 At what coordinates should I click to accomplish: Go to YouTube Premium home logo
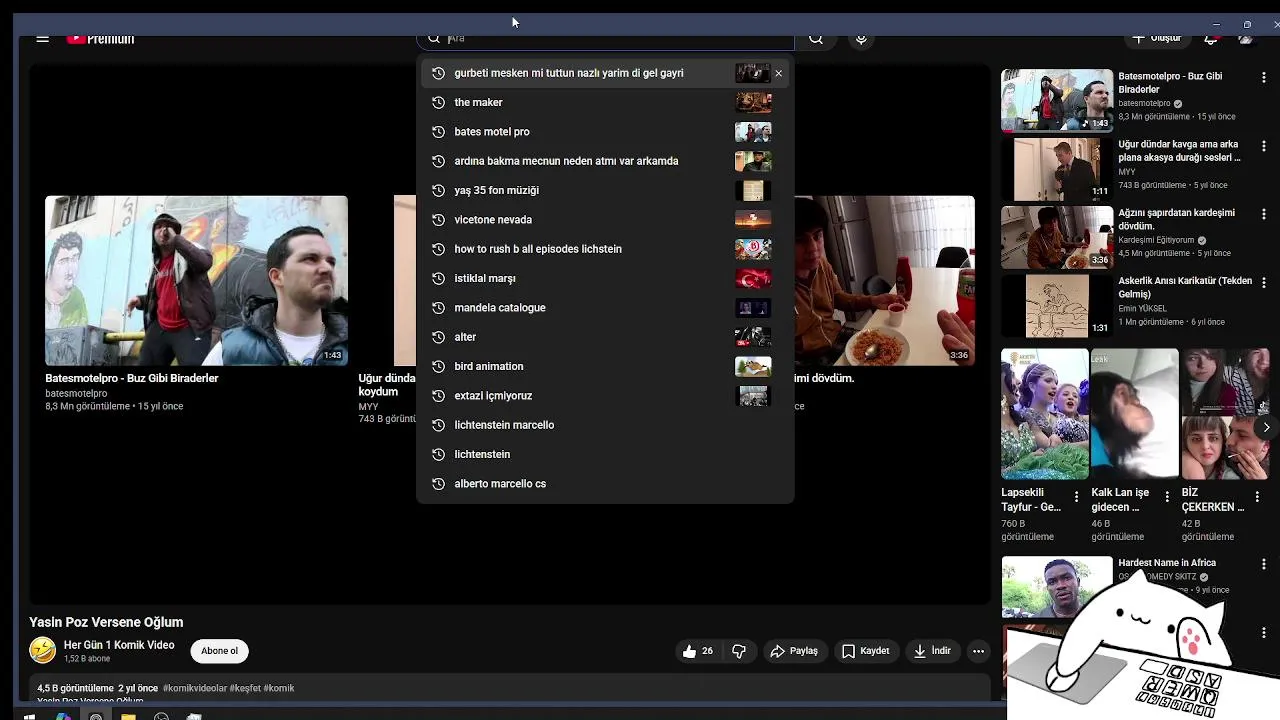tap(100, 39)
